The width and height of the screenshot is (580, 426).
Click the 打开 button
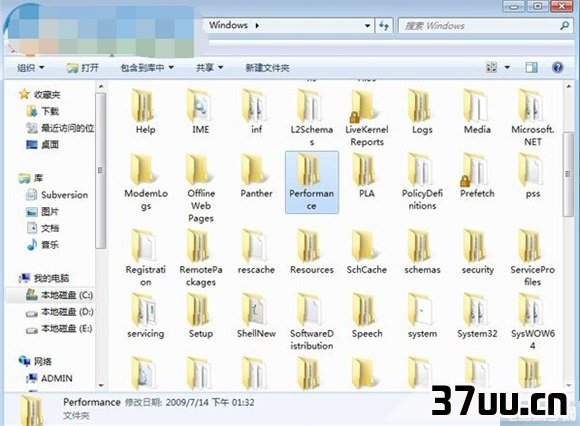point(83,68)
